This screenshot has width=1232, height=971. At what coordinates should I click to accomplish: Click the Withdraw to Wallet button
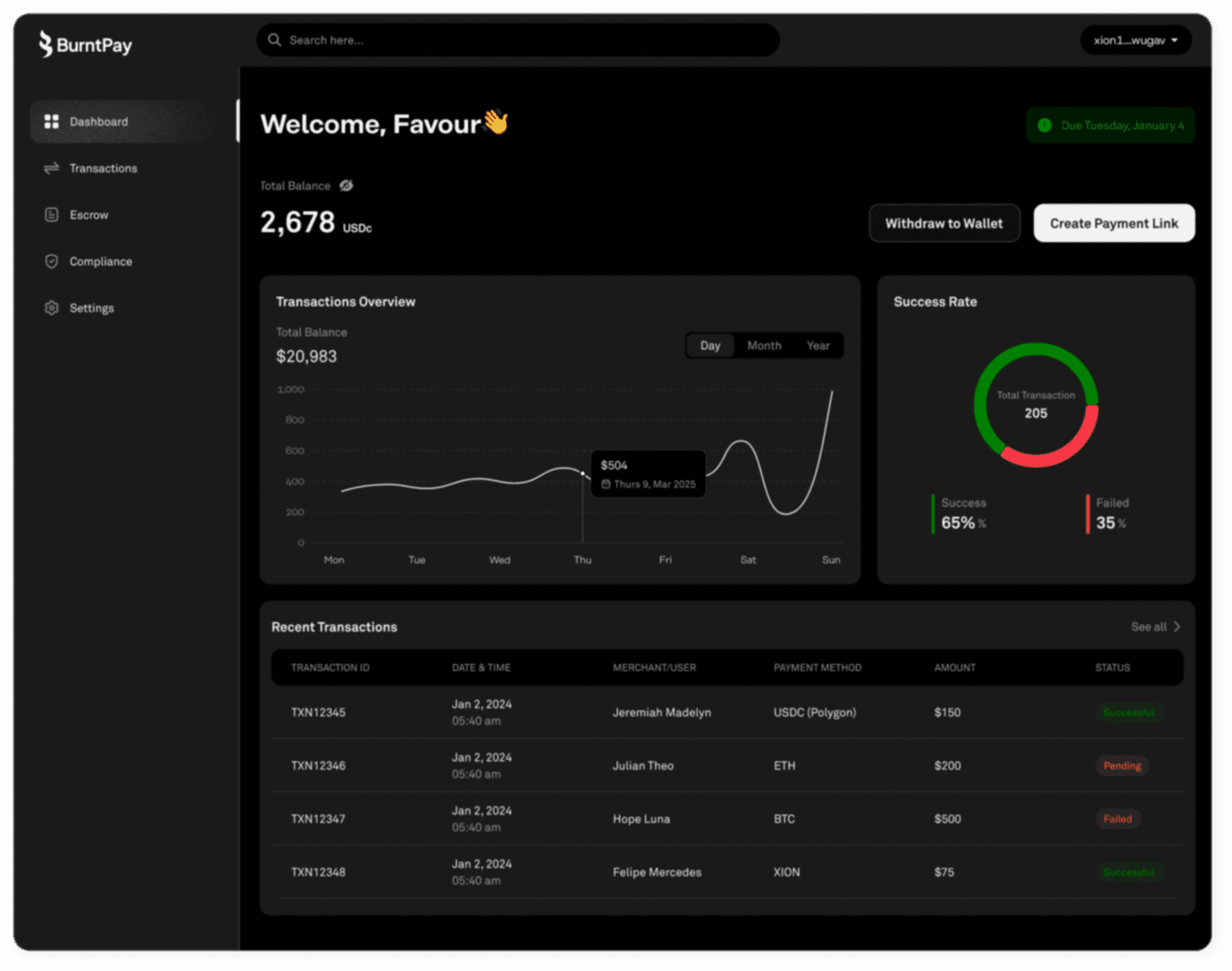pyautogui.click(x=944, y=223)
